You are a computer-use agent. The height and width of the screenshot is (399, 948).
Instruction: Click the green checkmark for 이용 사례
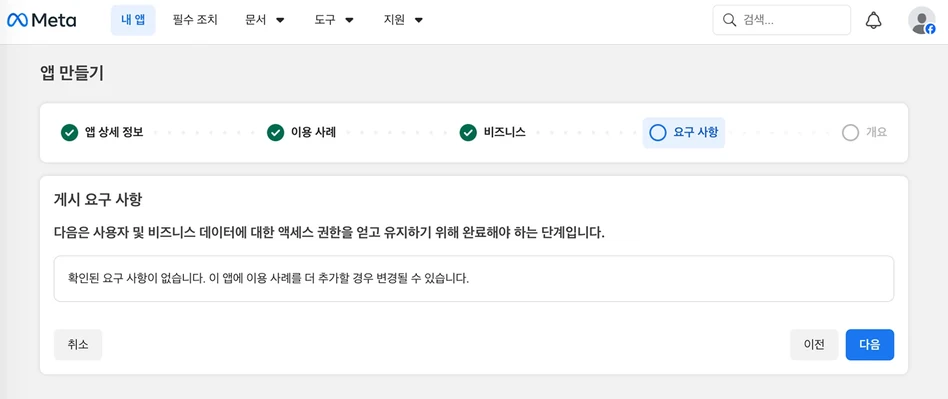pos(276,132)
